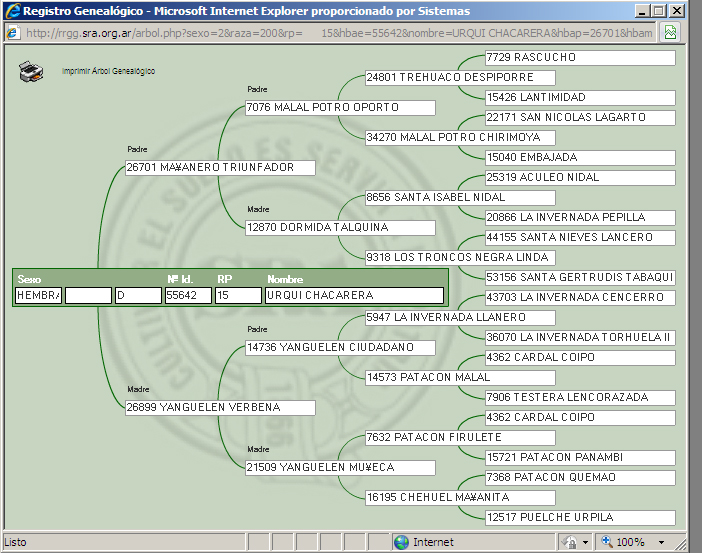Click the RP field showing 15
The width and height of the screenshot is (702, 553).
[x=237, y=296]
